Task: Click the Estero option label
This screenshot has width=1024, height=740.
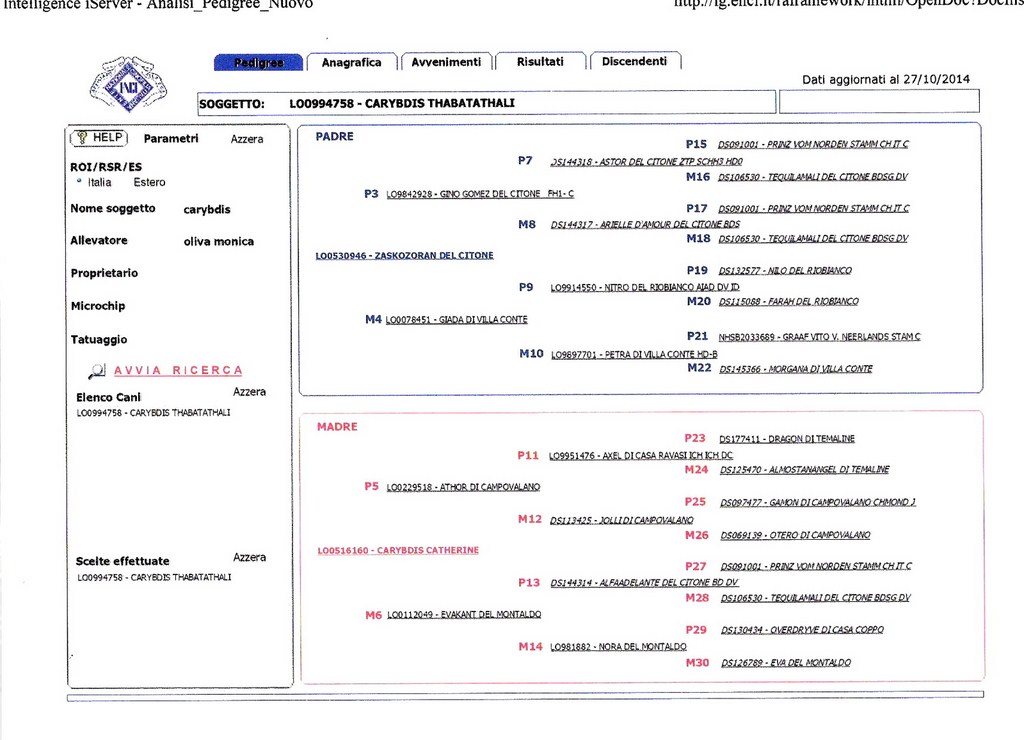Action: click(x=150, y=182)
